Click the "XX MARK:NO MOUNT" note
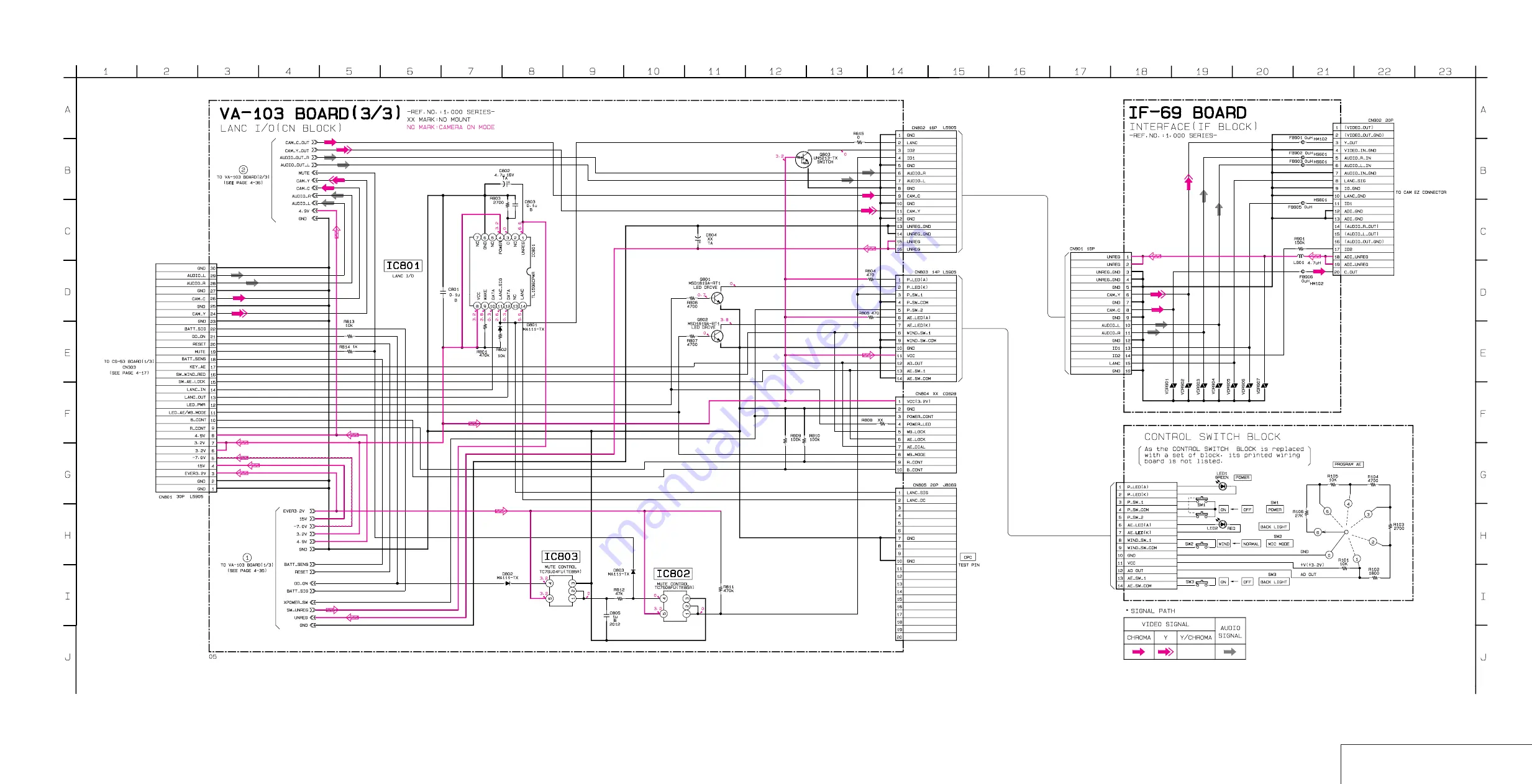Viewport: 1532px width, 784px height. click(439, 120)
